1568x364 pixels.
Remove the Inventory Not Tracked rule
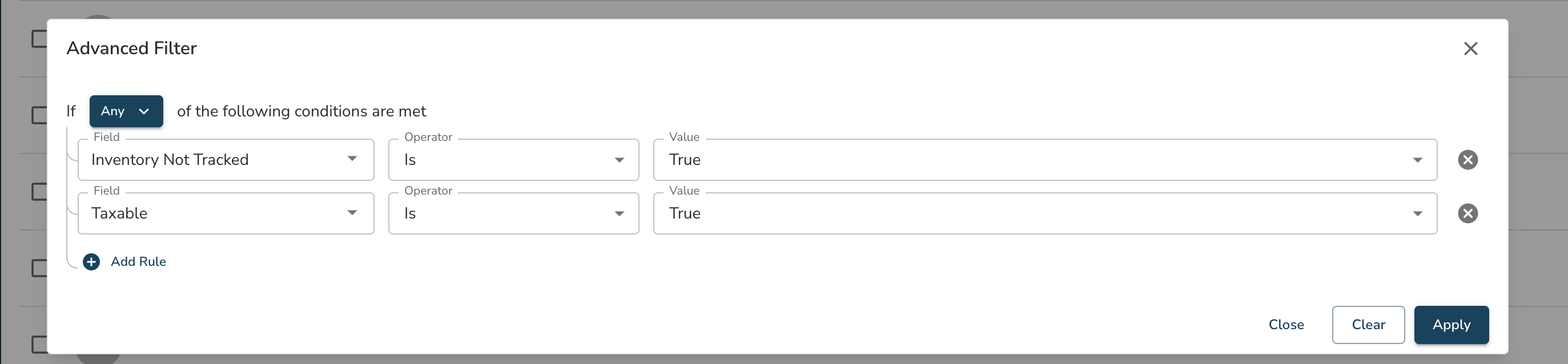[1468, 160]
